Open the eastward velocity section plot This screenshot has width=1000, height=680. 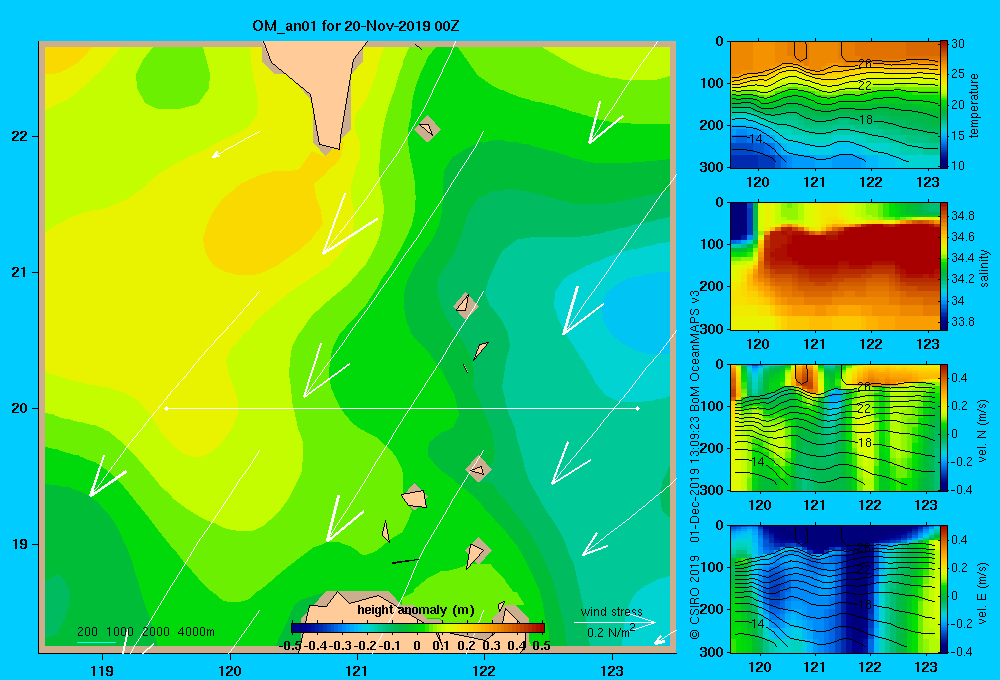coord(834,589)
